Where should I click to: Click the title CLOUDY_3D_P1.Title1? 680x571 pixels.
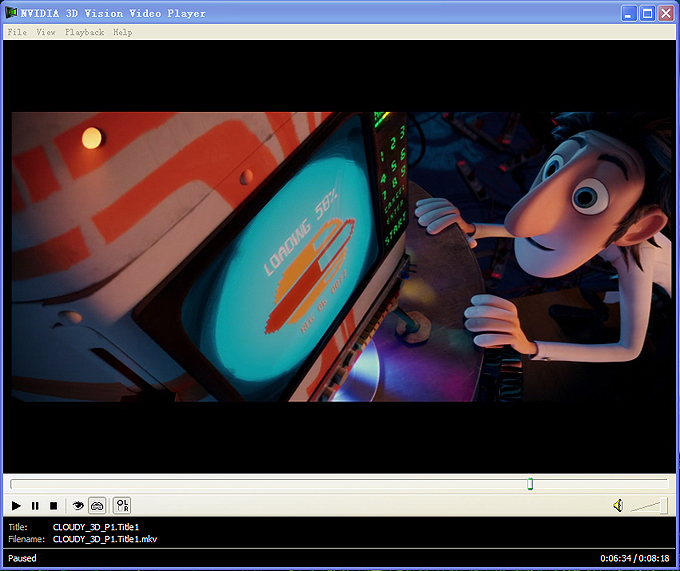96,527
